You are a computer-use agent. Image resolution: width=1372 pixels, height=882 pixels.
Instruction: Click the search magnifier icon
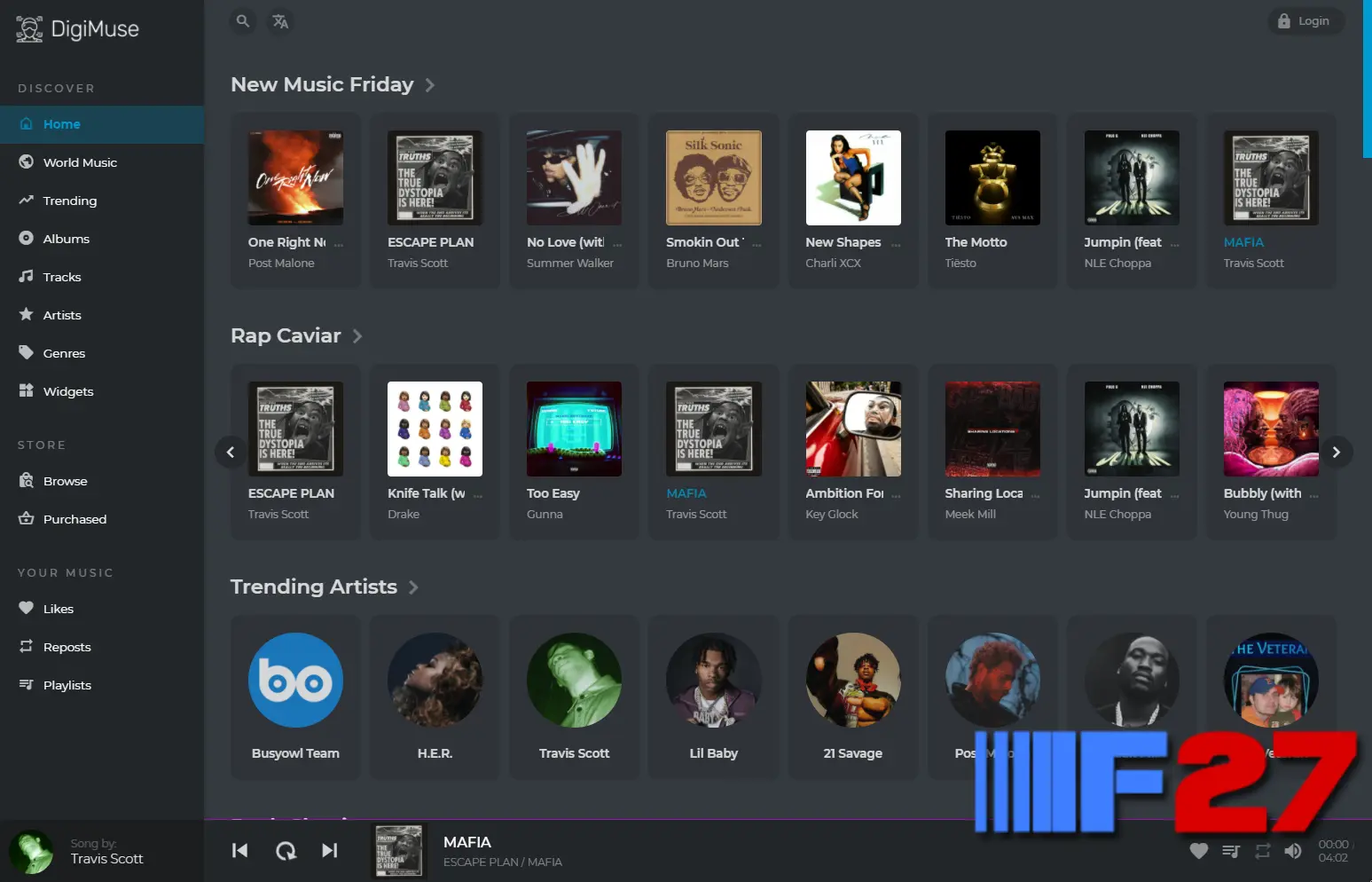pyautogui.click(x=243, y=21)
